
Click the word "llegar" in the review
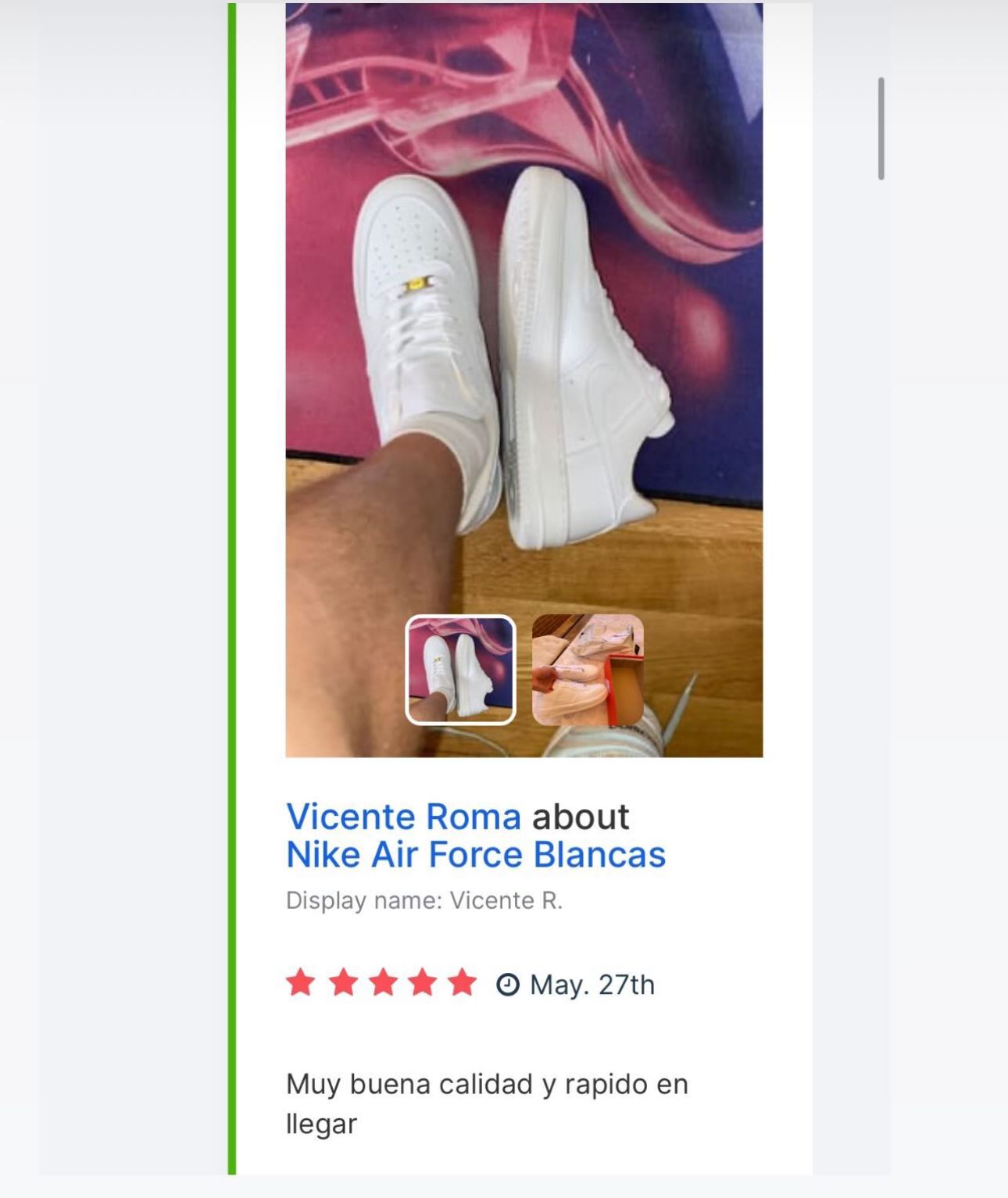click(321, 1124)
